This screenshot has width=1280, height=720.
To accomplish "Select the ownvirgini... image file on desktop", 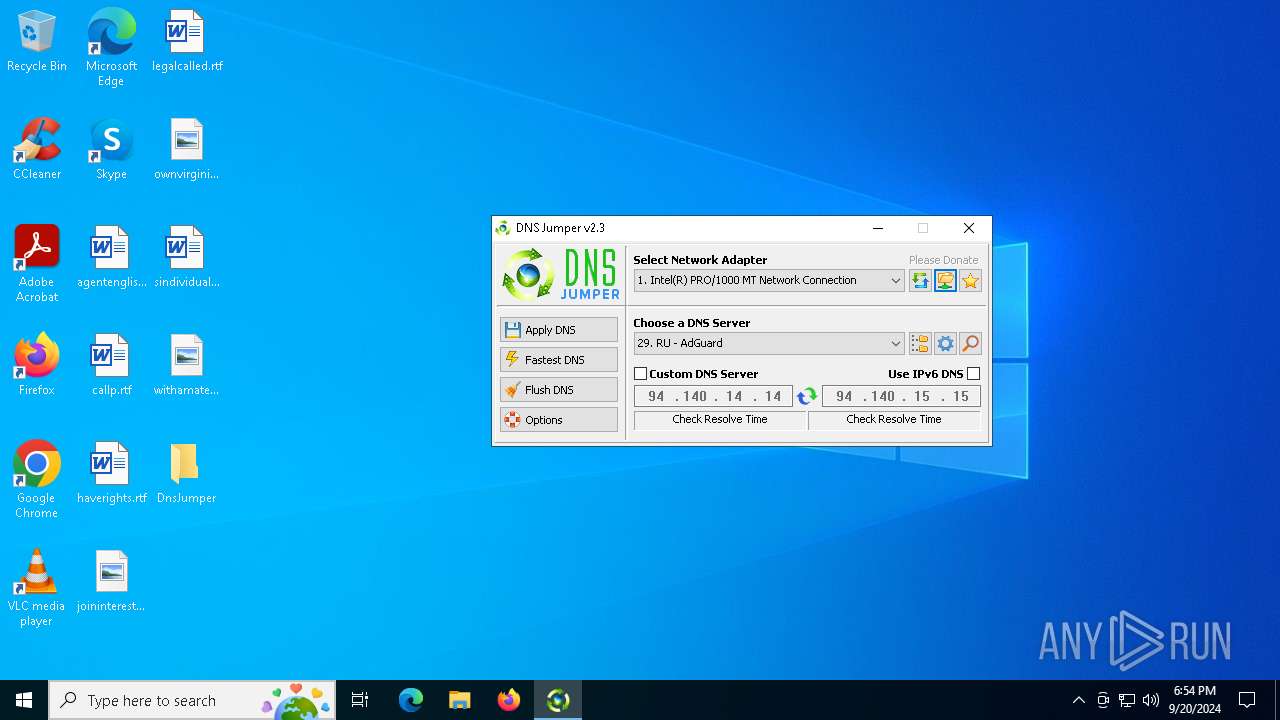I will (187, 150).
